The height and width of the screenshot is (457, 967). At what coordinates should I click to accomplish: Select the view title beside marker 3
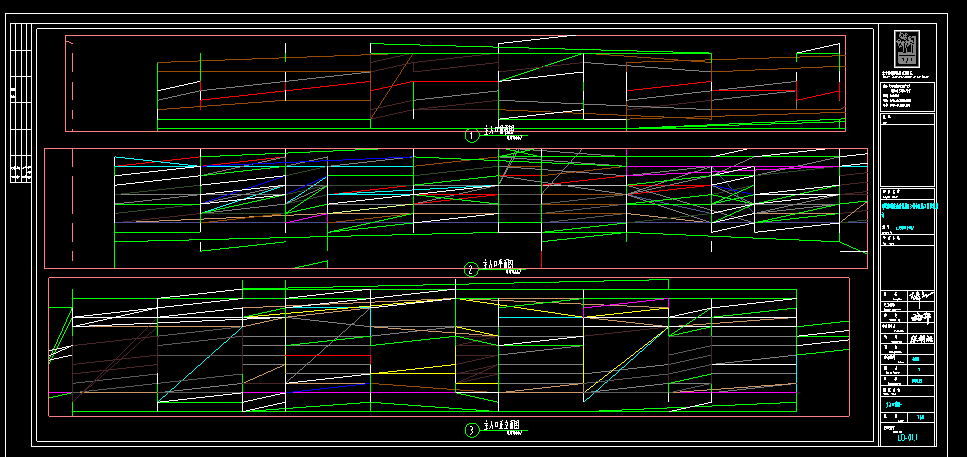pyautogui.click(x=501, y=427)
